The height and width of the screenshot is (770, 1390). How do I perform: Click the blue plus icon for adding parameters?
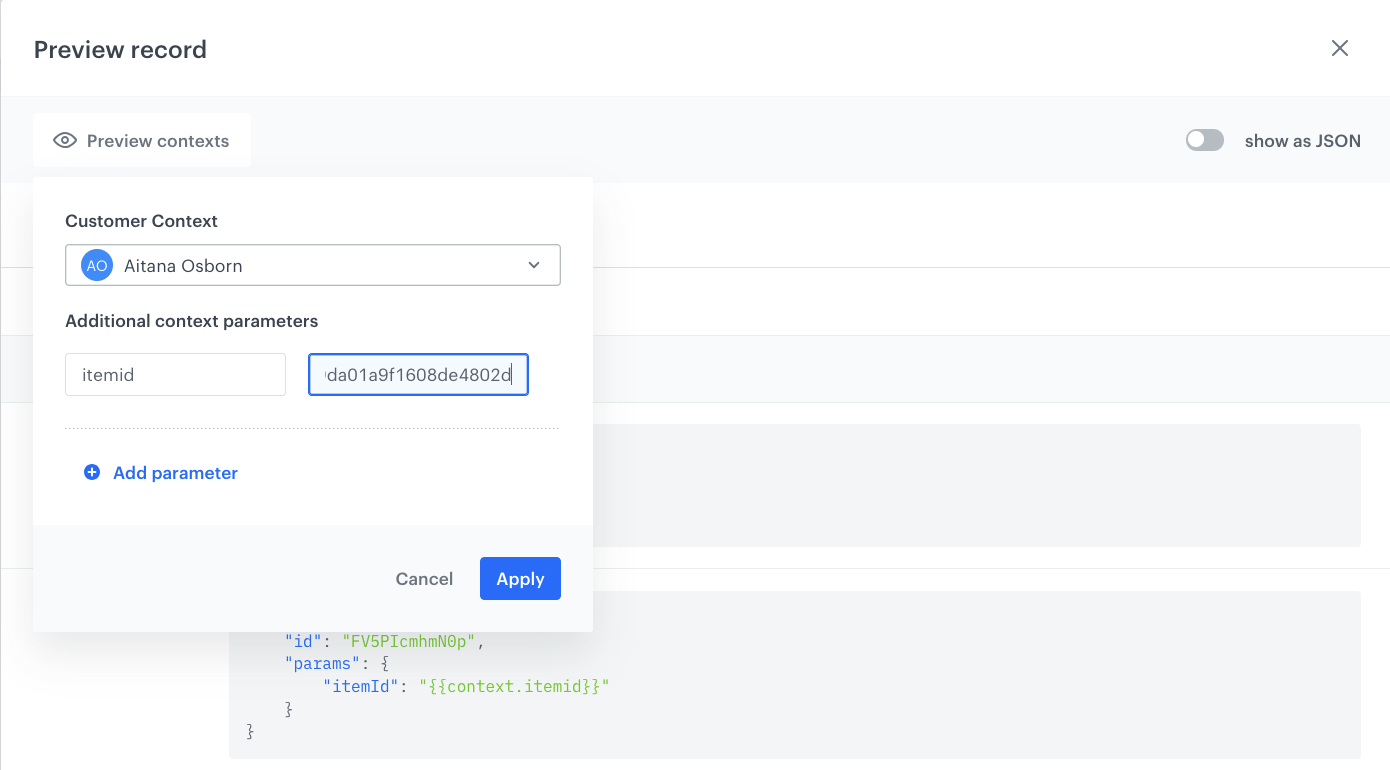(x=92, y=473)
